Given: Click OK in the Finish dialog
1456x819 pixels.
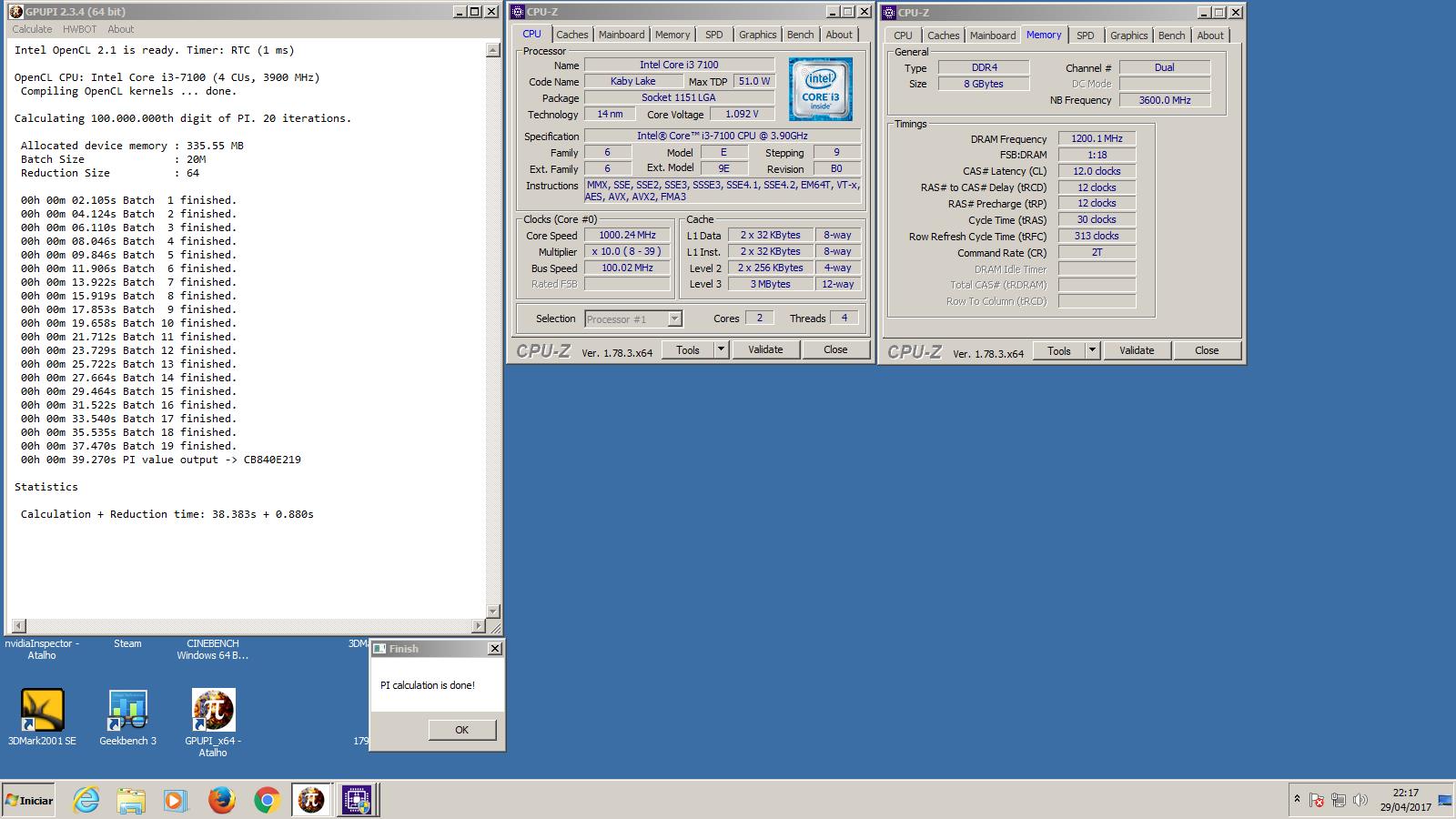Looking at the screenshot, I should [x=461, y=730].
